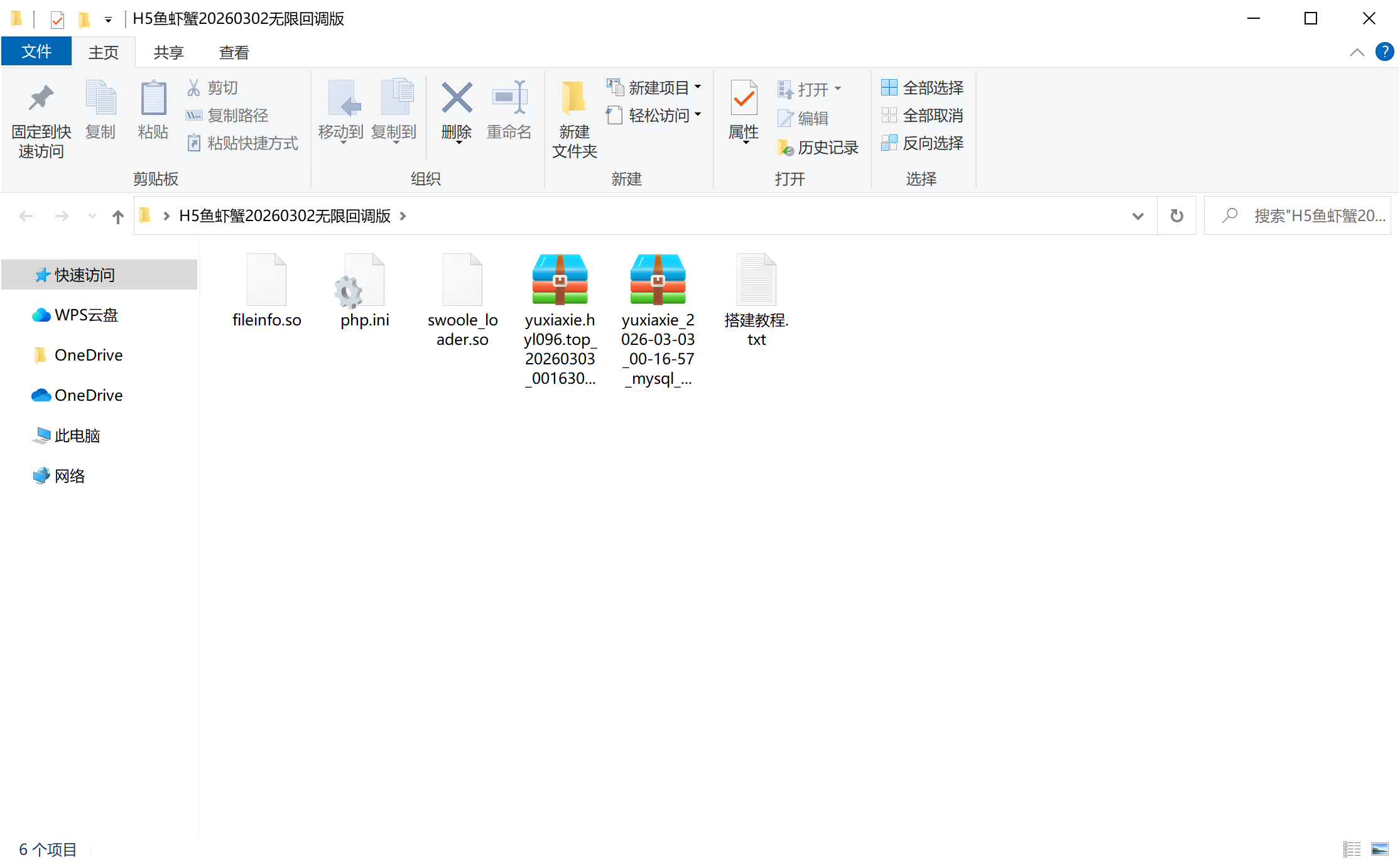Select the 搭建教程.txt file
Viewport: 1400px width, 865px height.
click(756, 302)
